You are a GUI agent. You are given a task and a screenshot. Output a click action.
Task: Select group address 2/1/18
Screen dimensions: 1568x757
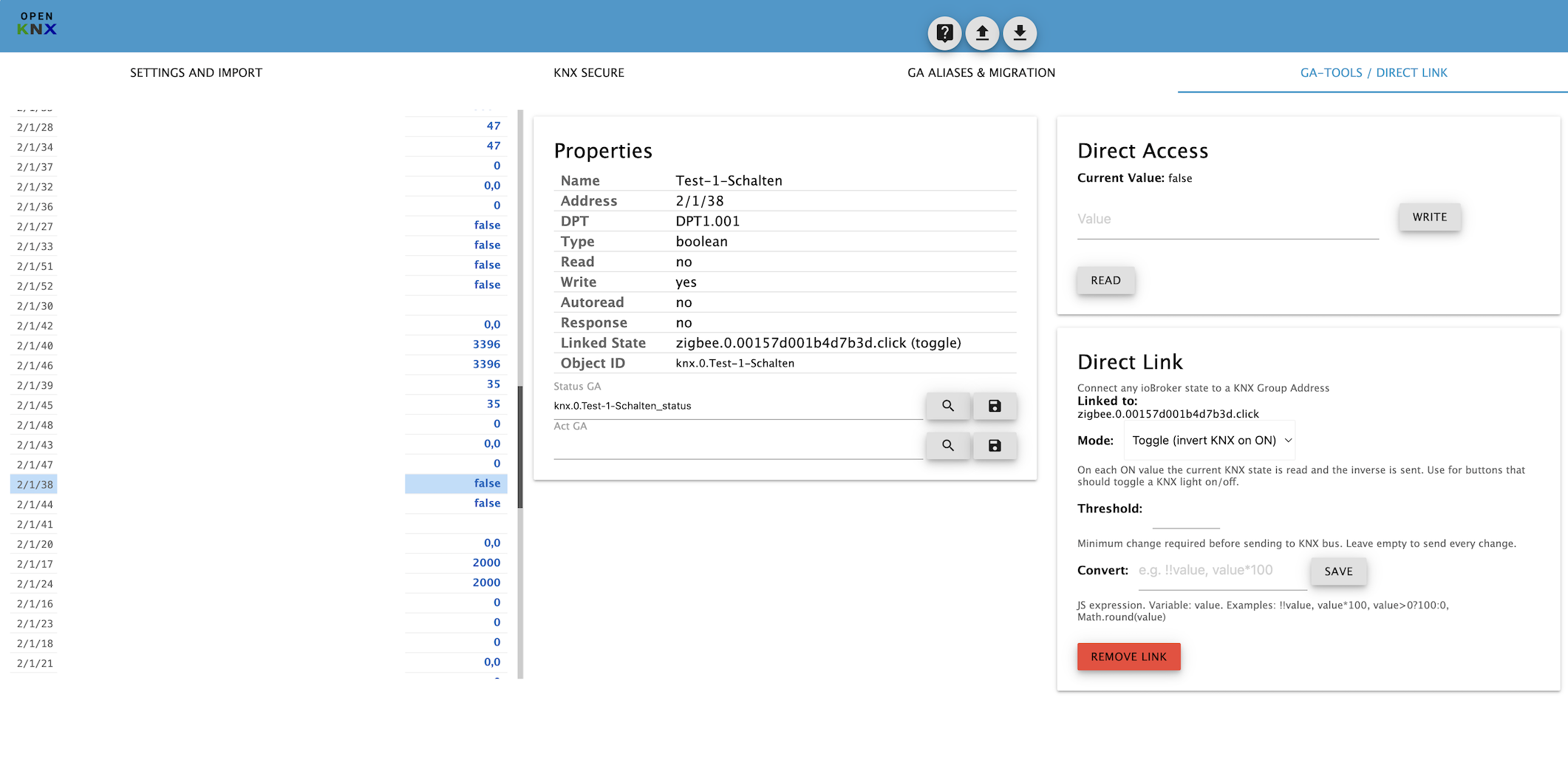[x=35, y=644]
